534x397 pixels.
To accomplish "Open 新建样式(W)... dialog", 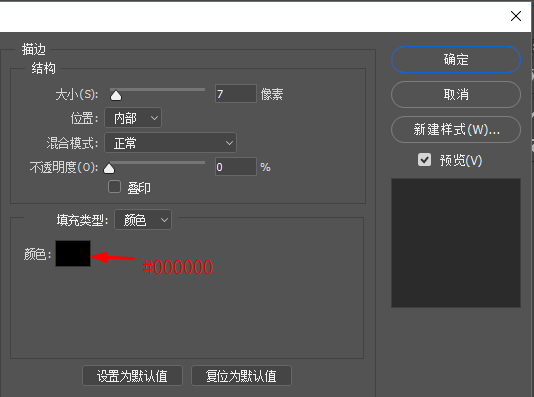I will (x=456, y=129).
